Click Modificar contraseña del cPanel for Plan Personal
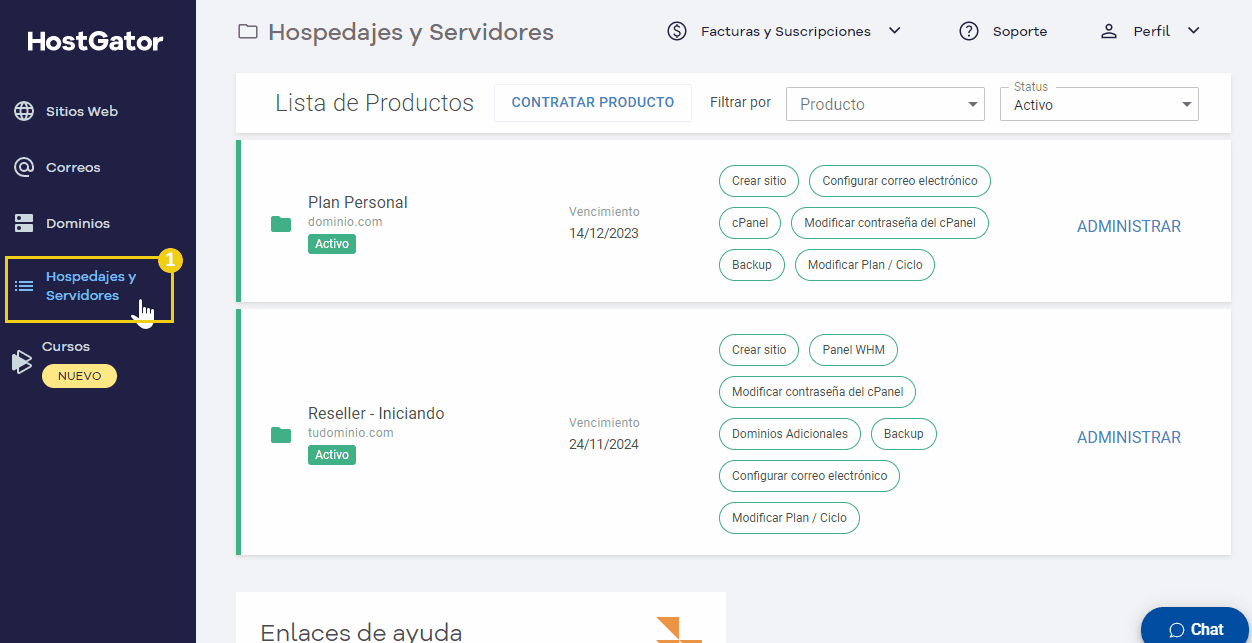 pos(890,223)
